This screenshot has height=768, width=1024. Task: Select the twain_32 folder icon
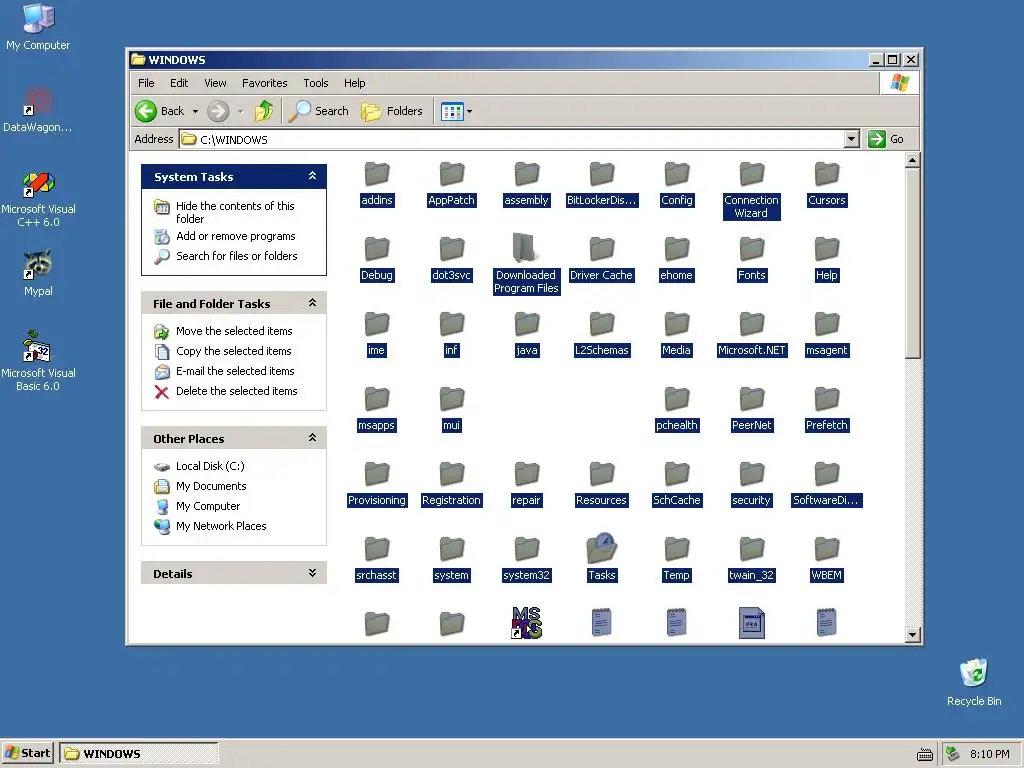[751, 549]
